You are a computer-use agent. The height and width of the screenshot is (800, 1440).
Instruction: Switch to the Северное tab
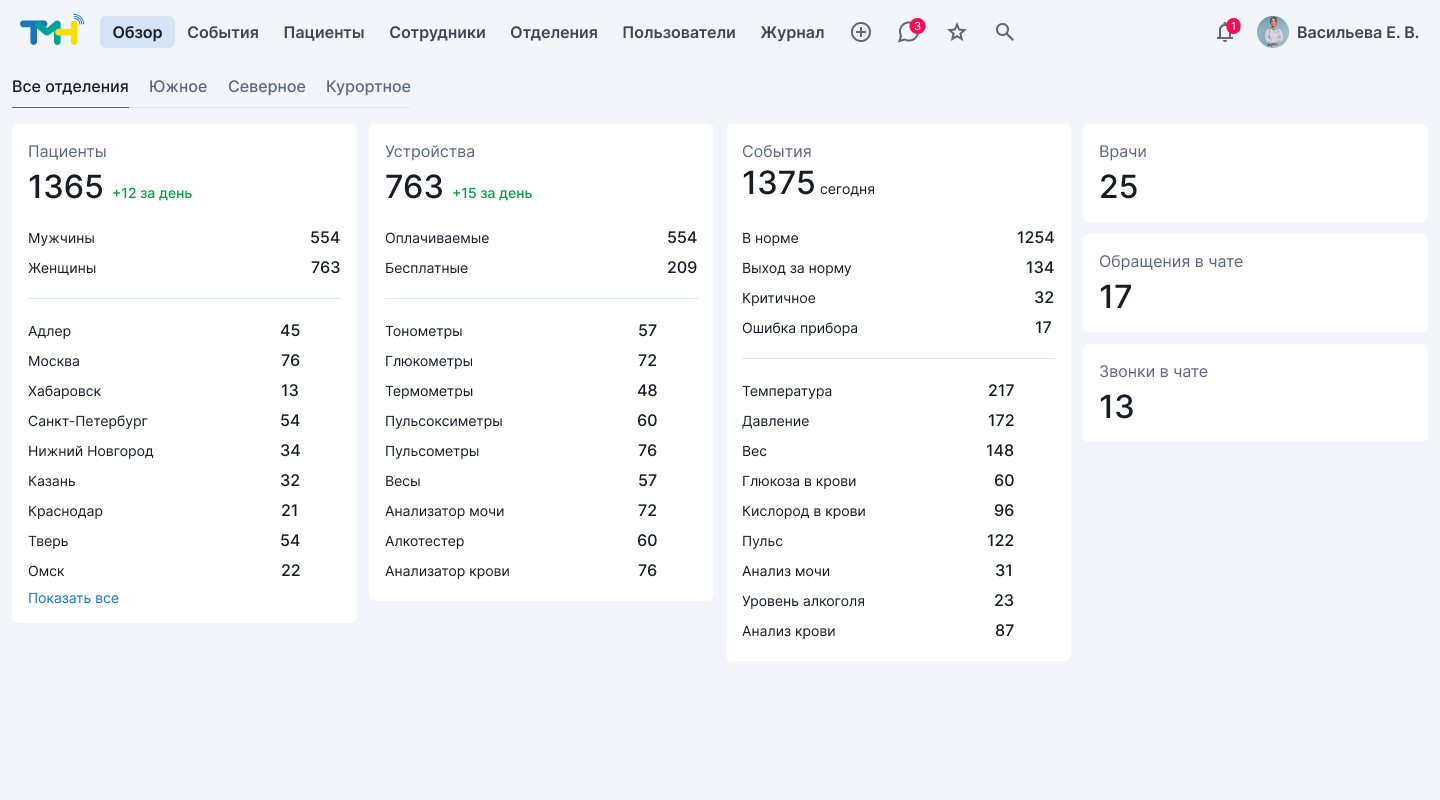coord(267,87)
